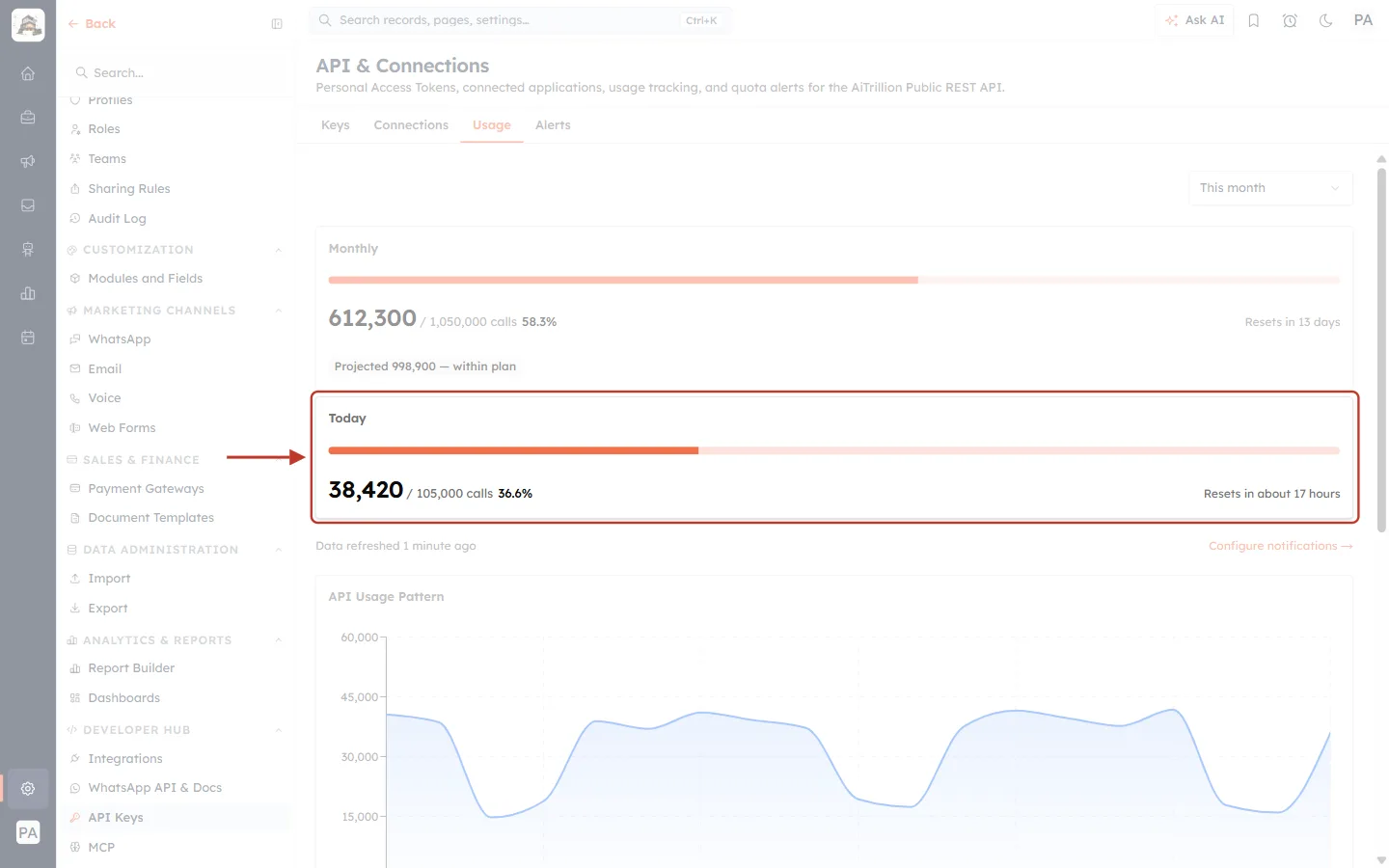Click the Ask AI button
The height and width of the screenshot is (868, 1389).
[1194, 20]
